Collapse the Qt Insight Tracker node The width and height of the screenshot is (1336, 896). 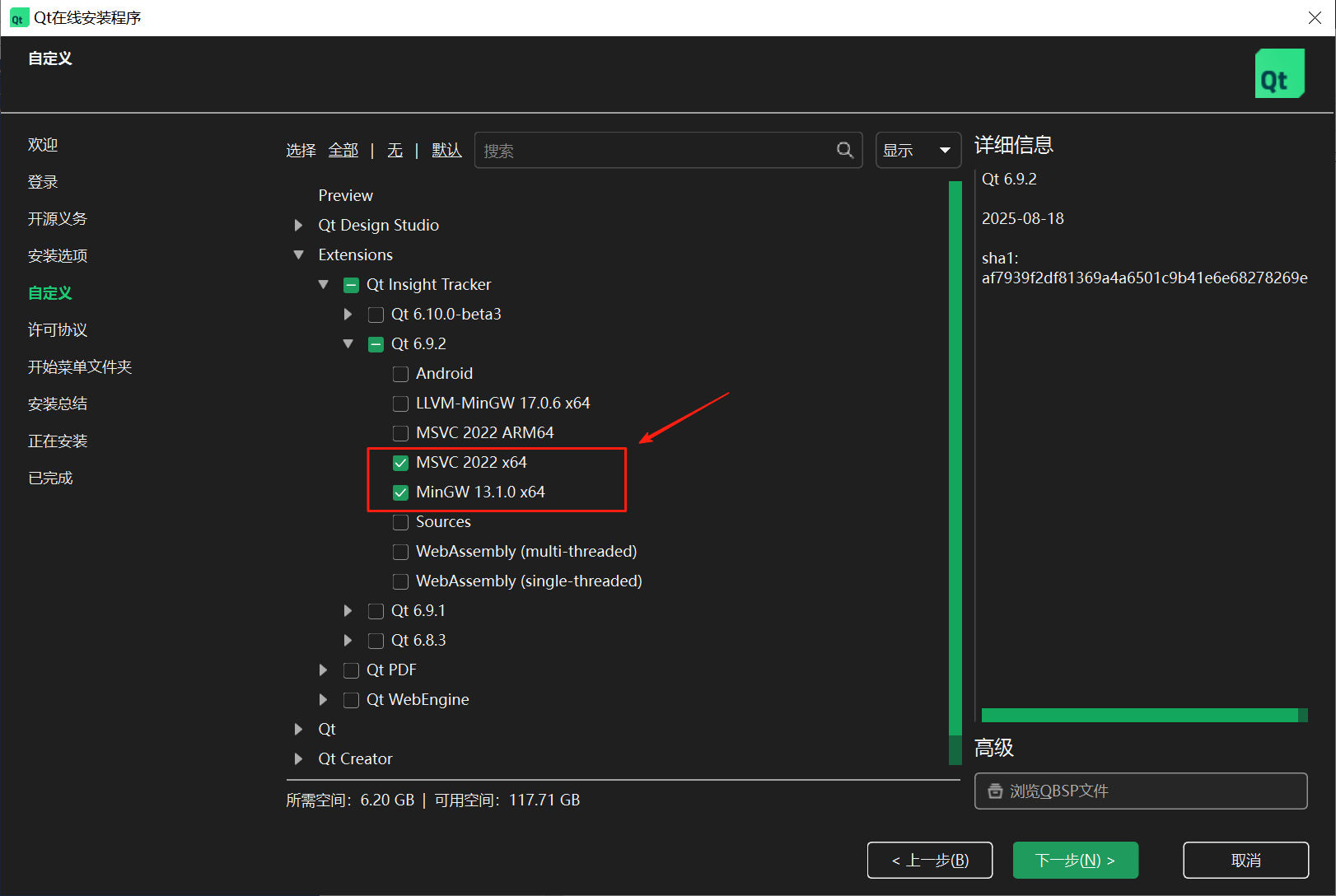tap(323, 284)
